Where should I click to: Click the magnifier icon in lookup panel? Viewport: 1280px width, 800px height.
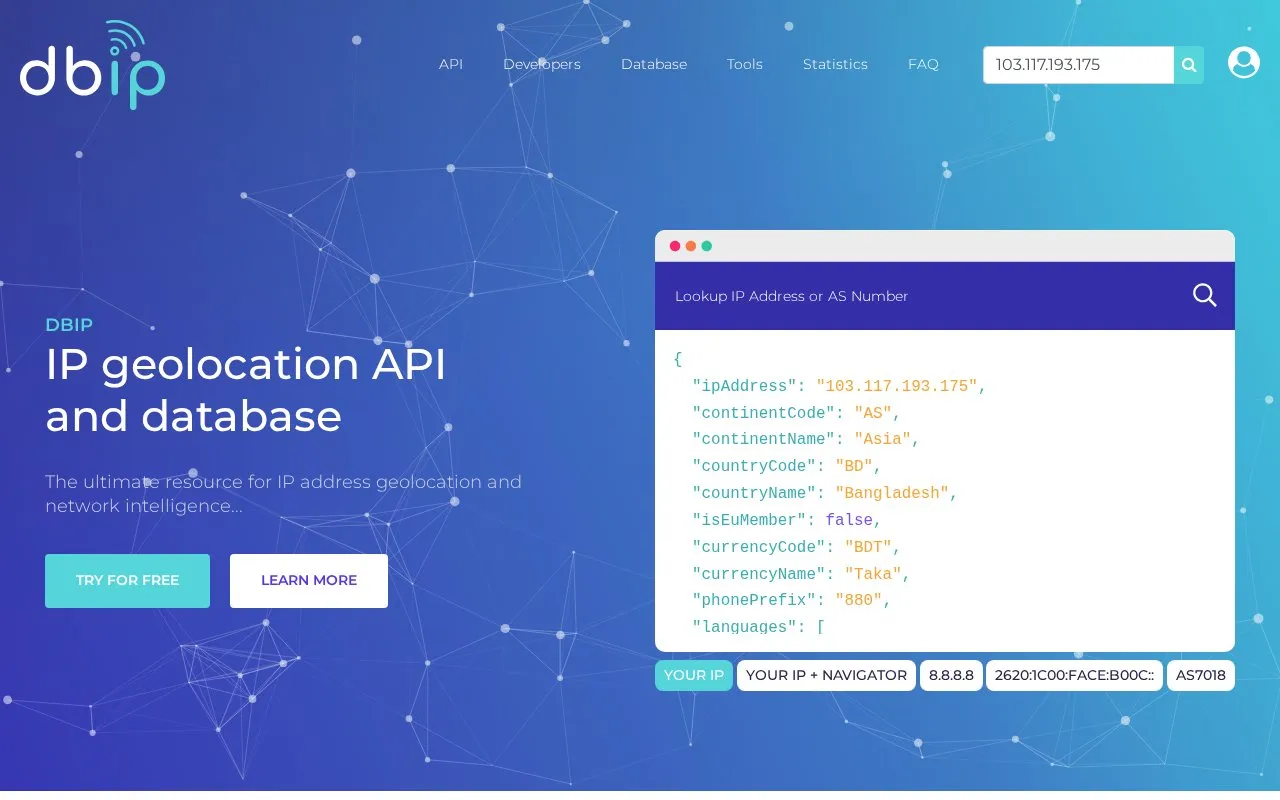pos(1205,295)
